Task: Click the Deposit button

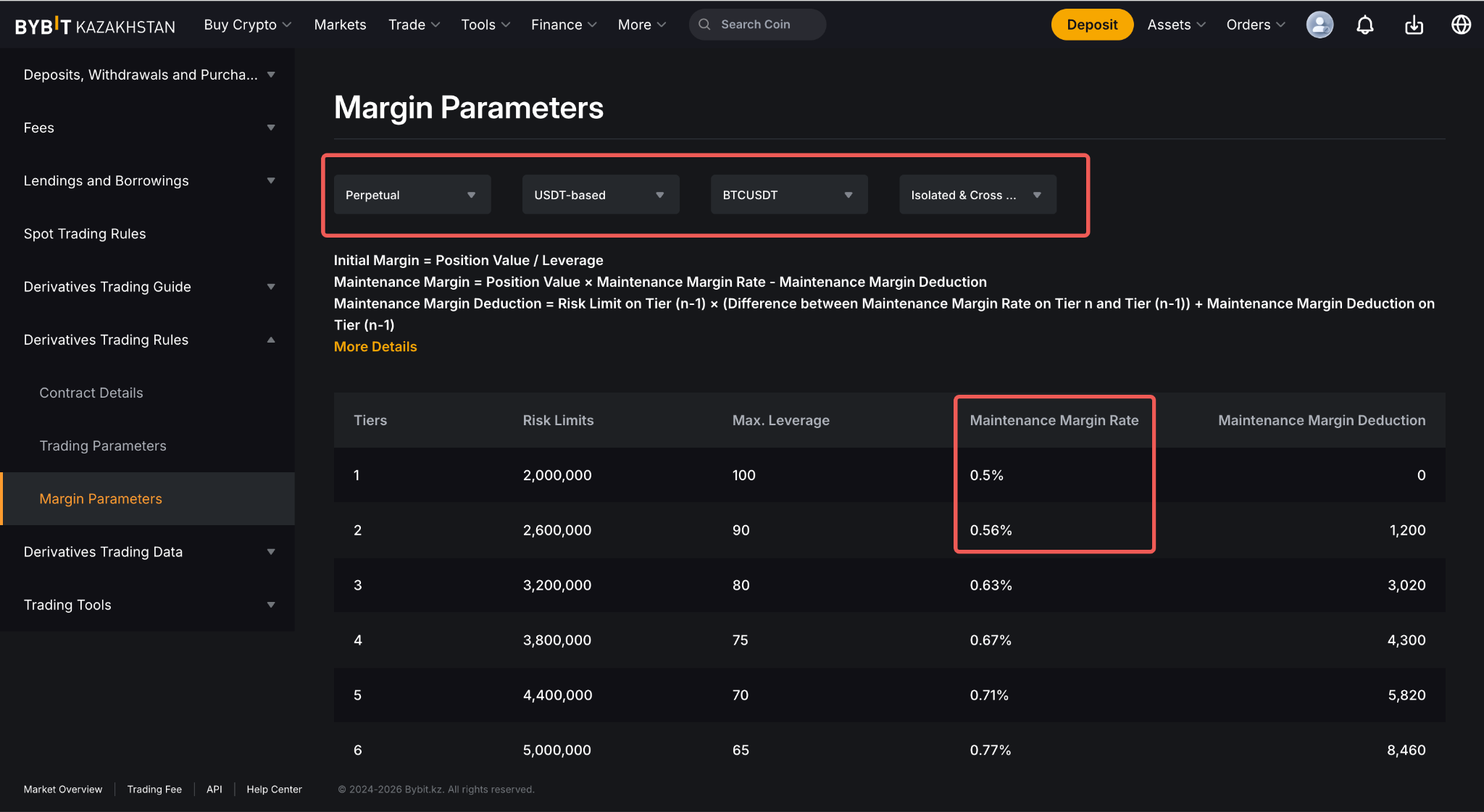Action: click(1092, 25)
